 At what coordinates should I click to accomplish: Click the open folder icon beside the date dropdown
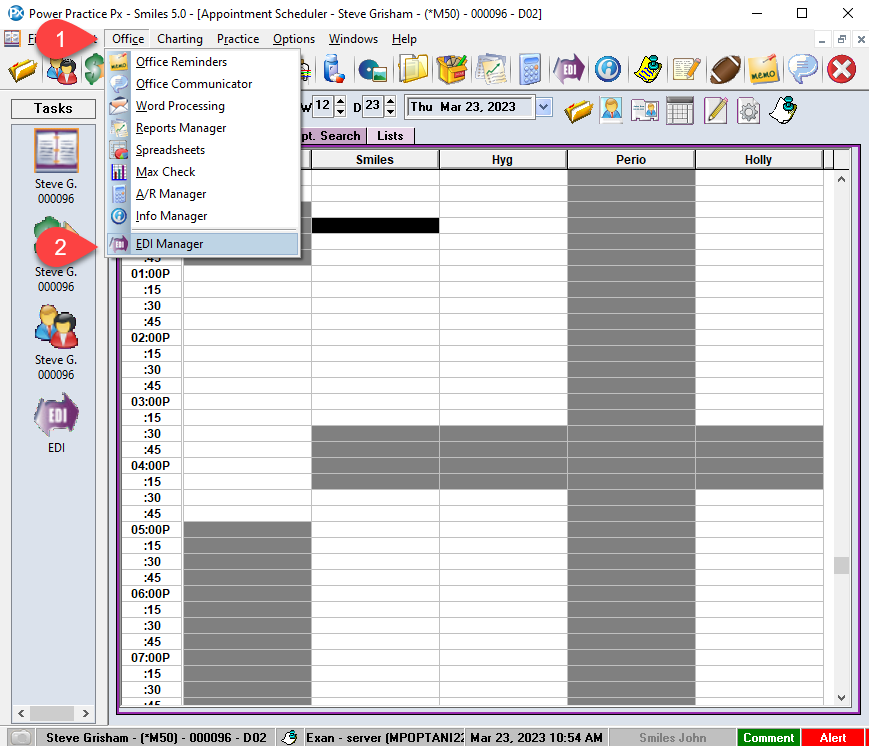[x=578, y=111]
